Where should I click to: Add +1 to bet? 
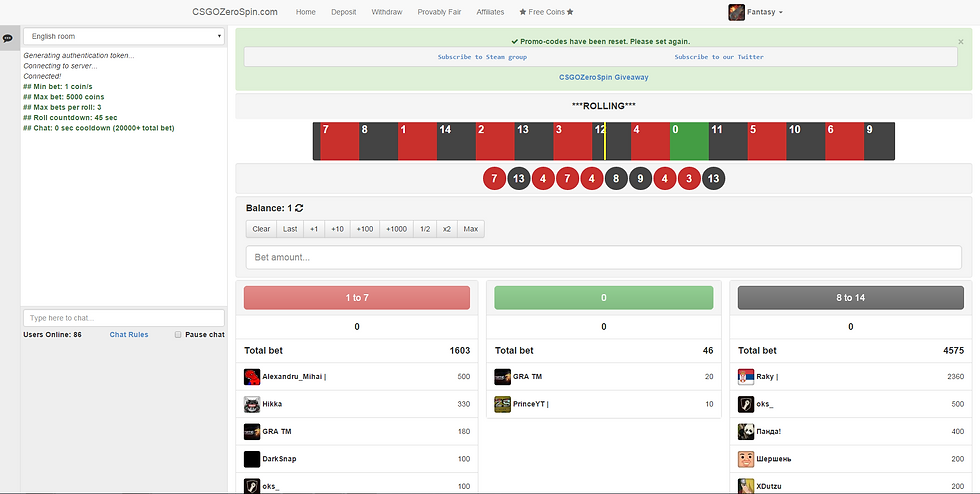(314, 229)
